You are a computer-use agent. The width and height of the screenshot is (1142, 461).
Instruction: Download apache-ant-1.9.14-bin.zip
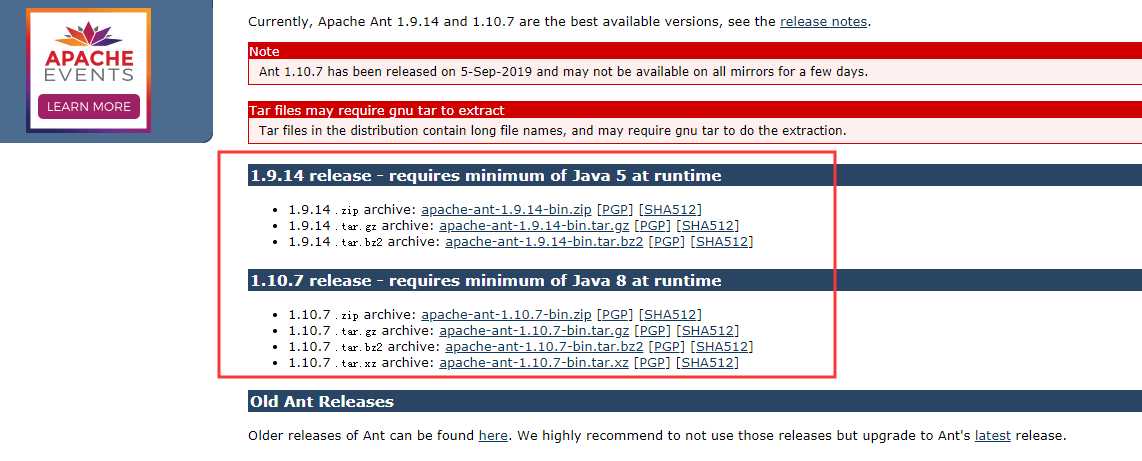(x=506, y=210)
